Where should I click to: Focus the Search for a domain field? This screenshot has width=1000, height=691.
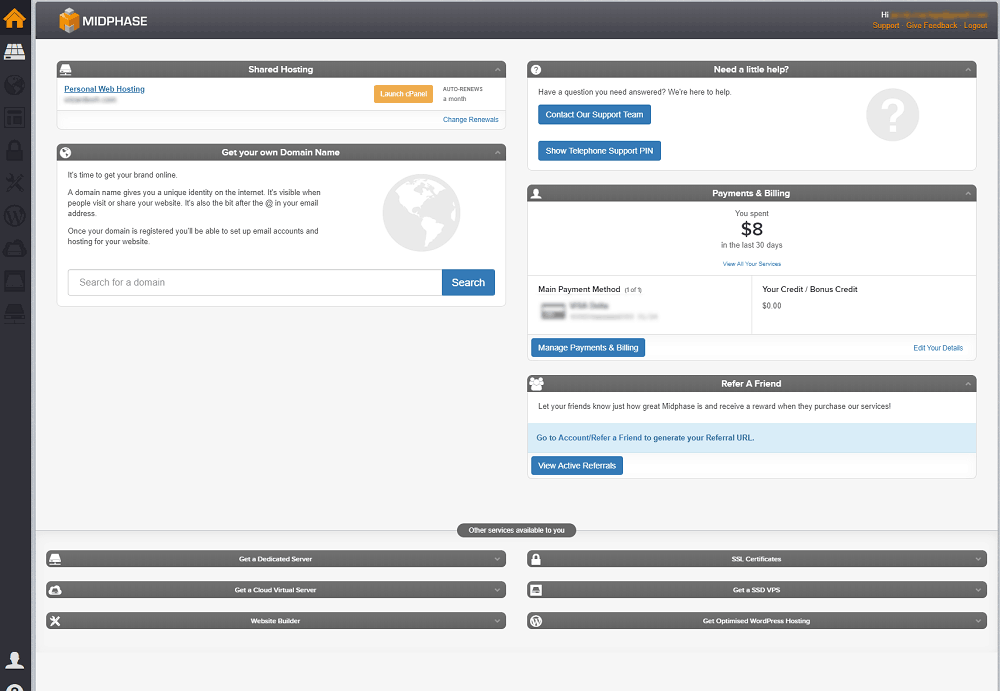click(x=255, y=283)
